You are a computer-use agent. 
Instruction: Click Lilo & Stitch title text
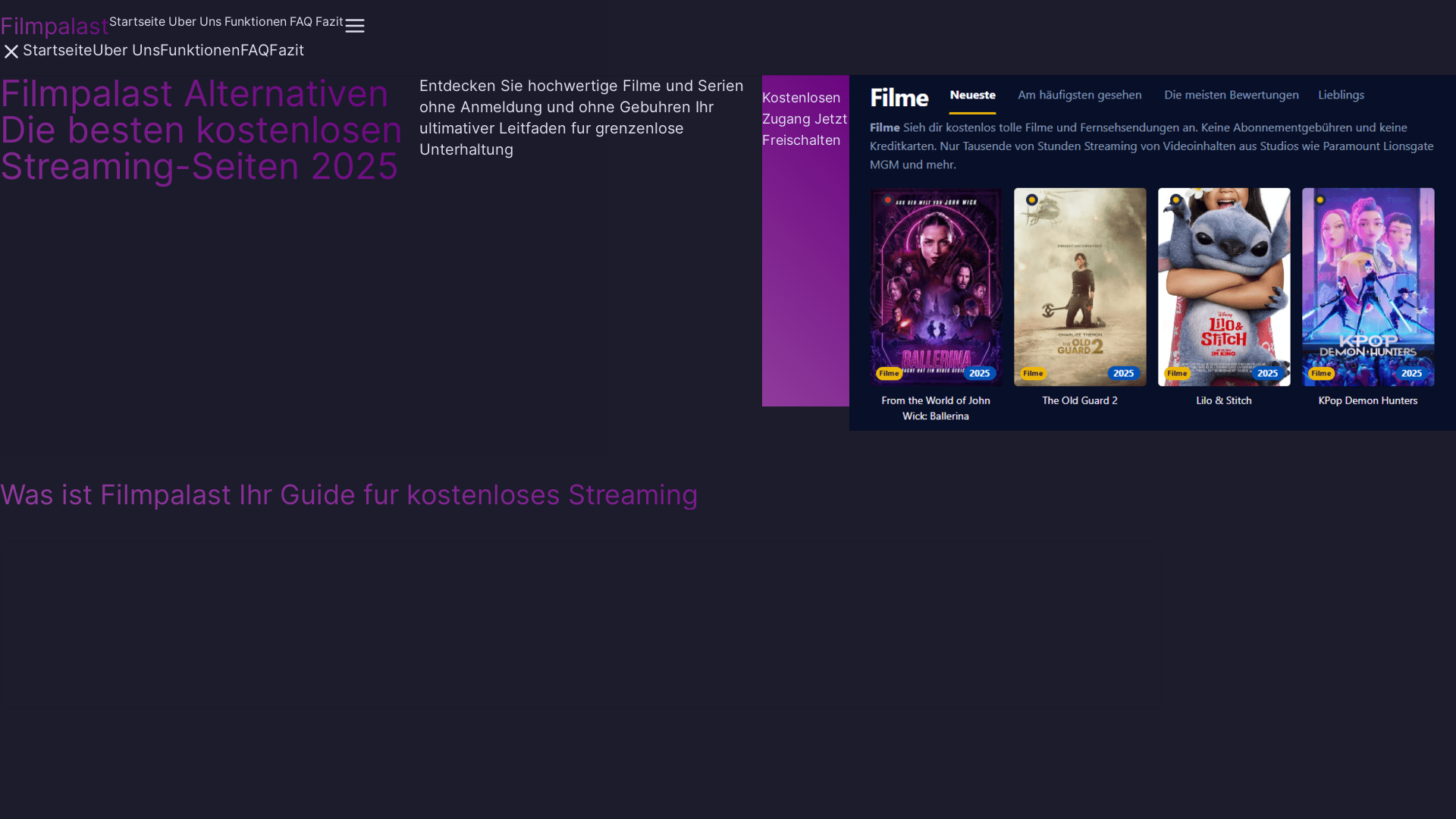click(1224, 400)
